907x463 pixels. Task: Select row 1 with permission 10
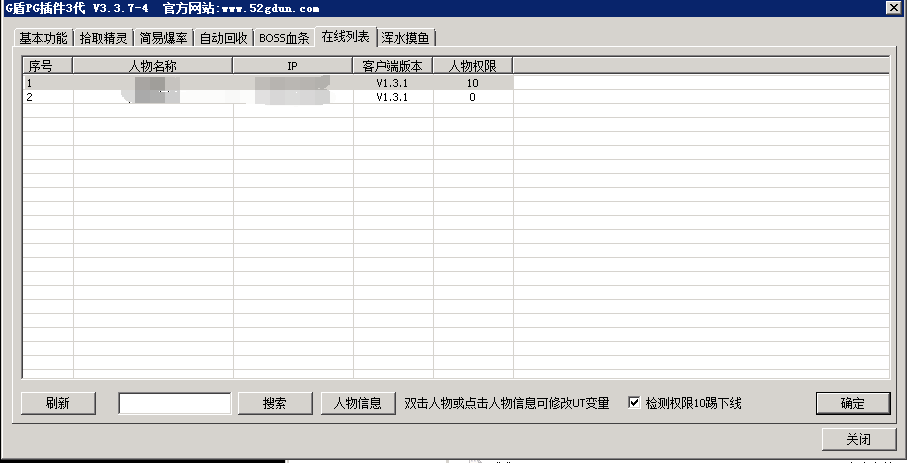[x=268, y=83]
